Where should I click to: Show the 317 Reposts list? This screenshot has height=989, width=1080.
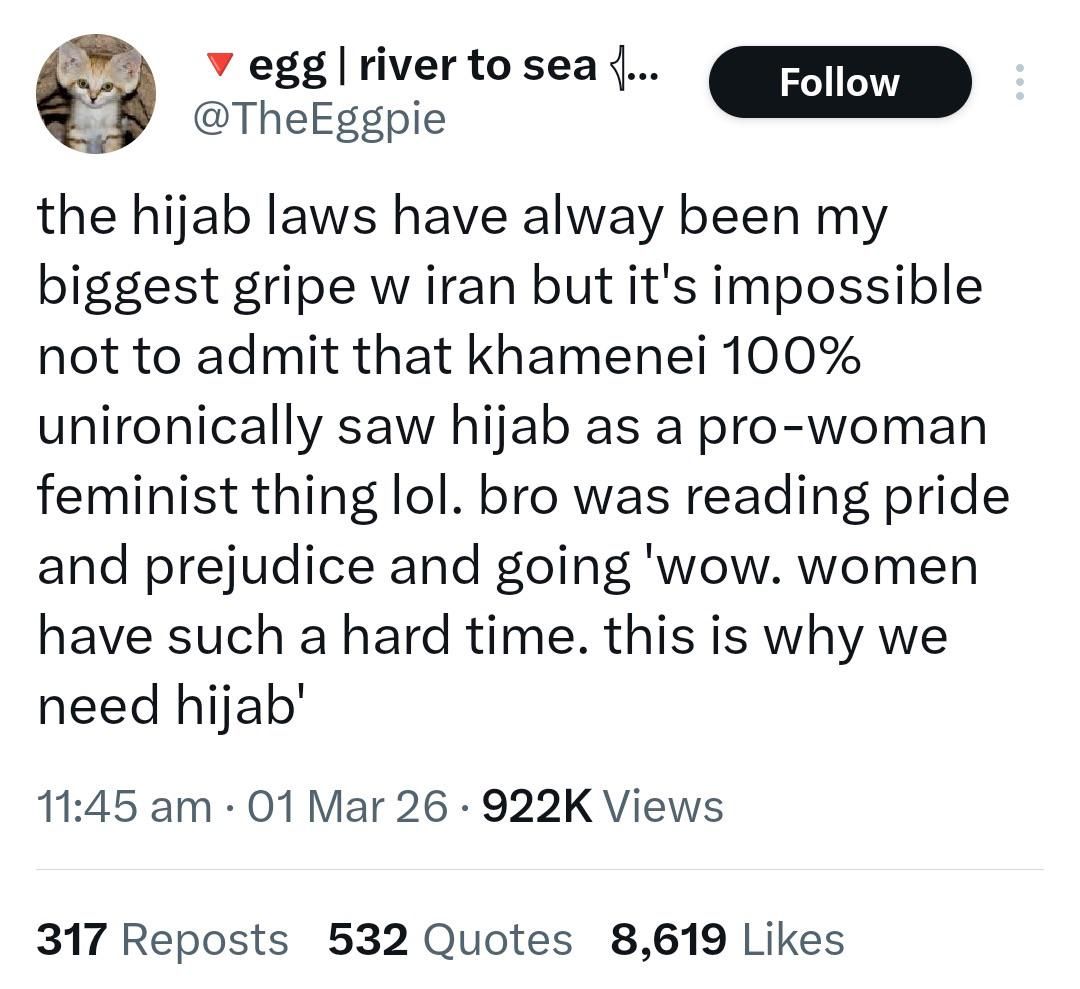coord(162,939)
